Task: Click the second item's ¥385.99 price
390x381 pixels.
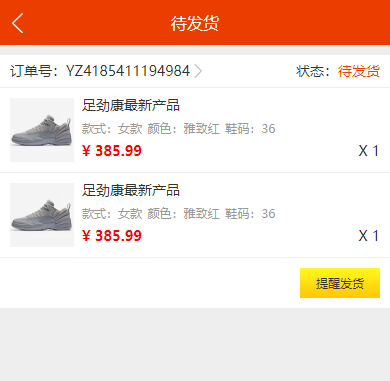Action: 112,236
